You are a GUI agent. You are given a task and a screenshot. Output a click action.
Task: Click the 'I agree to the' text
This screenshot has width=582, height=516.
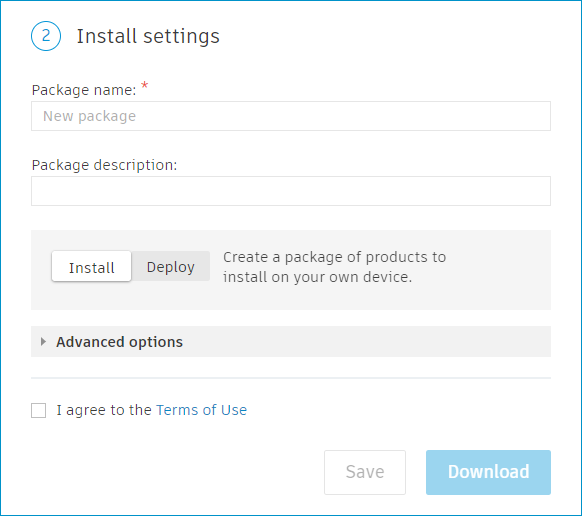(104, 410)
